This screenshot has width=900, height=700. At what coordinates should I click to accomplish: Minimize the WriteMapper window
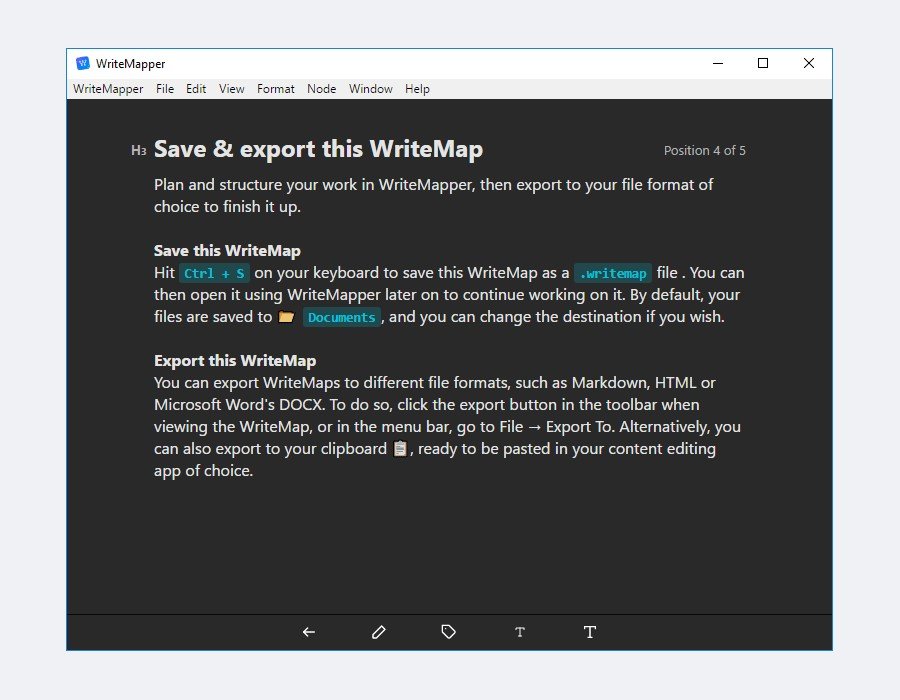click(718, 63)
